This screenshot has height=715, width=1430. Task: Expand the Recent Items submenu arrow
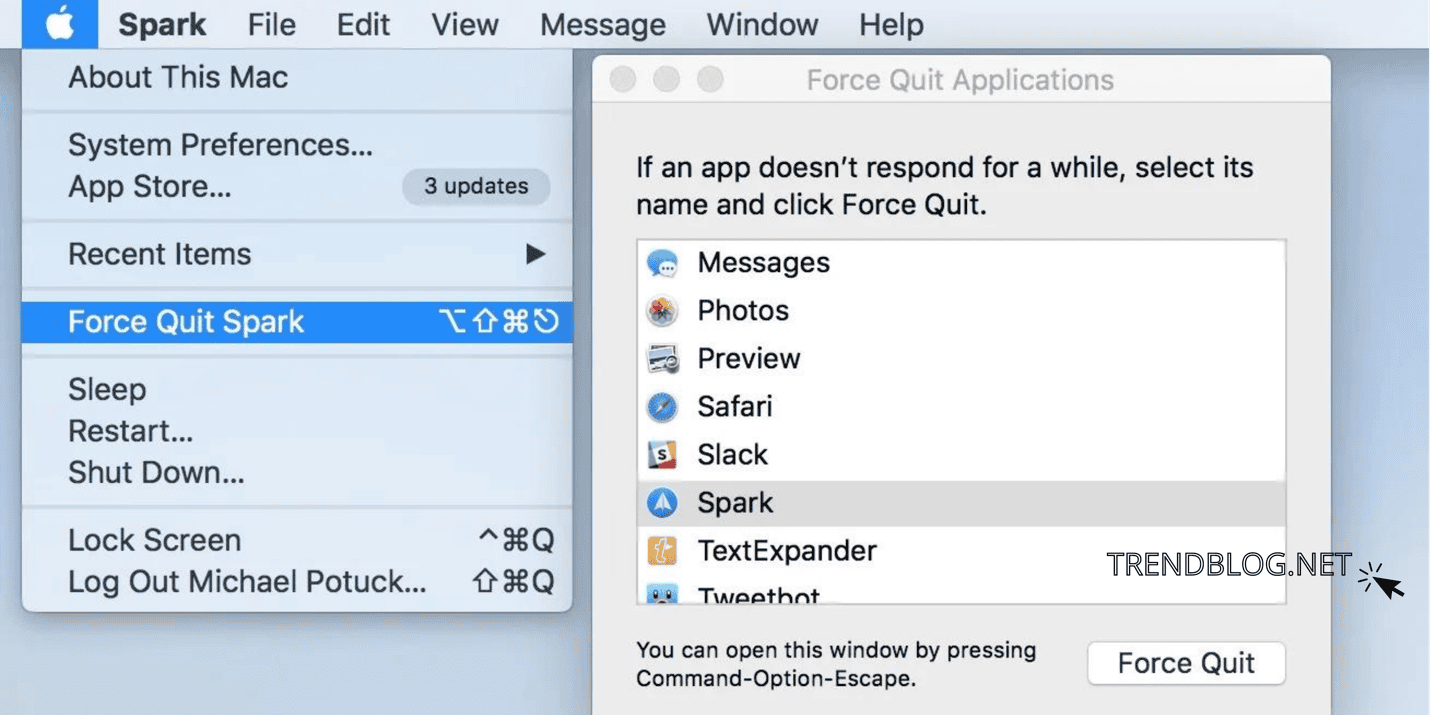click(536, 254)
